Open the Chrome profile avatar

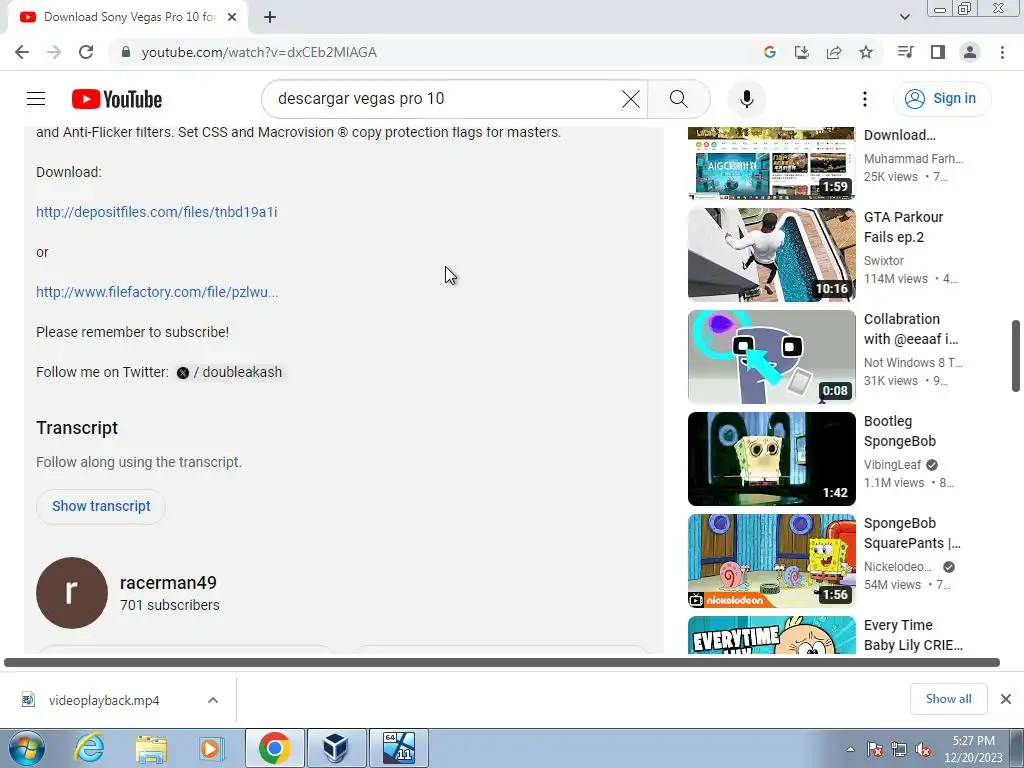[970, 52]
